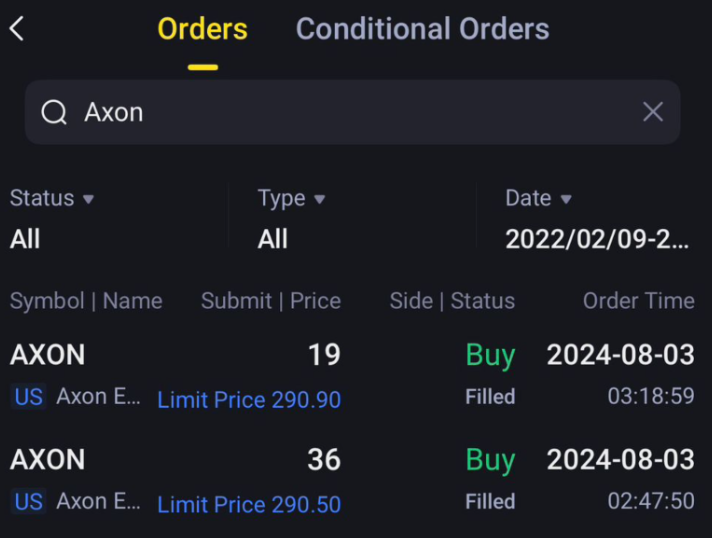Tap the US market badge on first order
The height and width of the screenshot is (538, 712).
28,397
